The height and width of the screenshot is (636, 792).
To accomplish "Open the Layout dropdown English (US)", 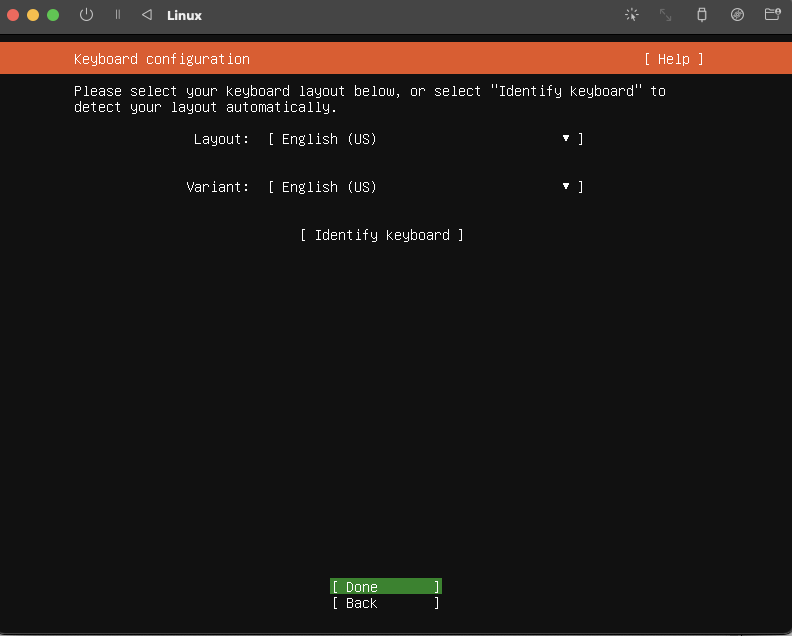I will (426, 139).
